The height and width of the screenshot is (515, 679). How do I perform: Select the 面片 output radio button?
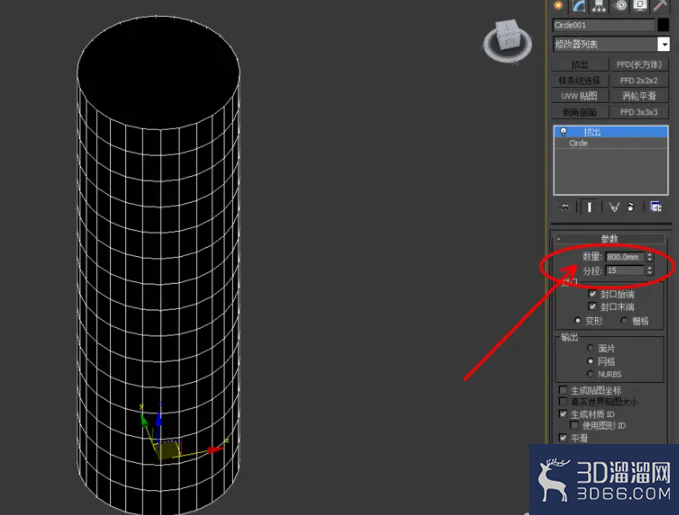pos(590,348)
